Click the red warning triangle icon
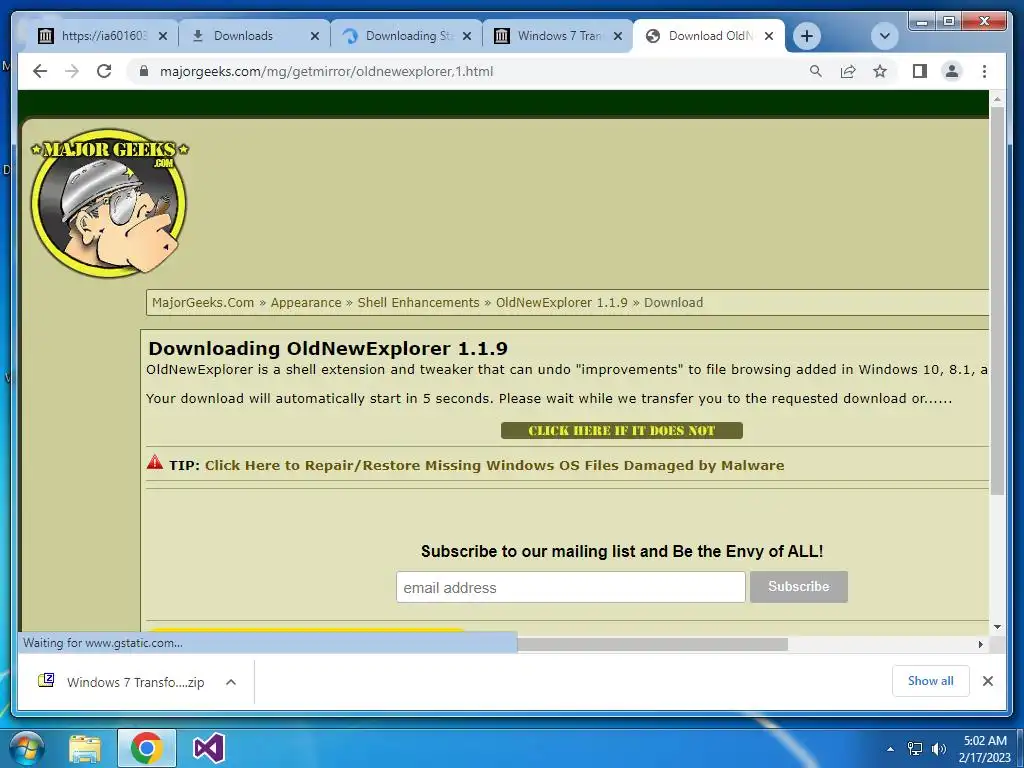Screen dimensions: 1024x768 [155, 462]
